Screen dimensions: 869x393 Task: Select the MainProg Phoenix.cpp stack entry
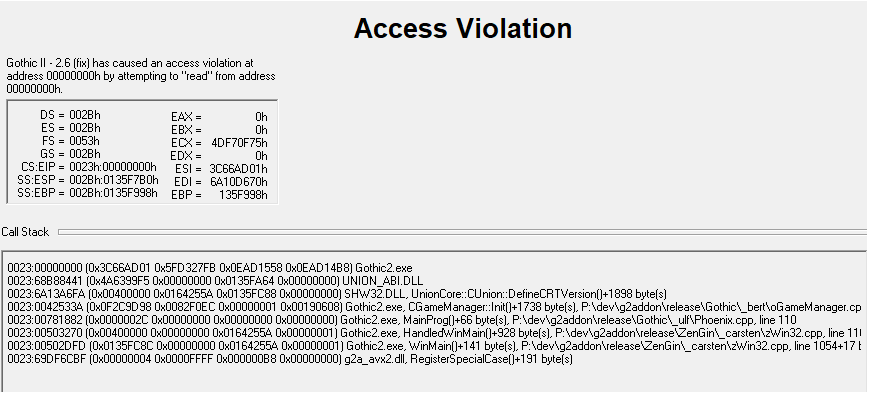tap(402, 320)
